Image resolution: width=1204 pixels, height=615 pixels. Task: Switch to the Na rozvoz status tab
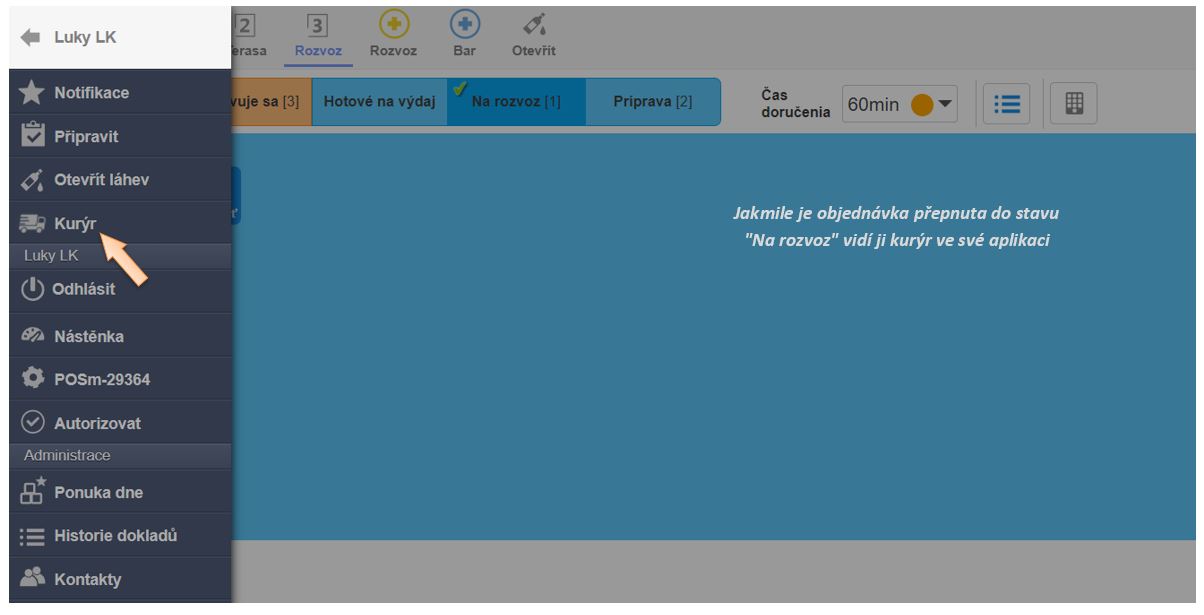515,102
